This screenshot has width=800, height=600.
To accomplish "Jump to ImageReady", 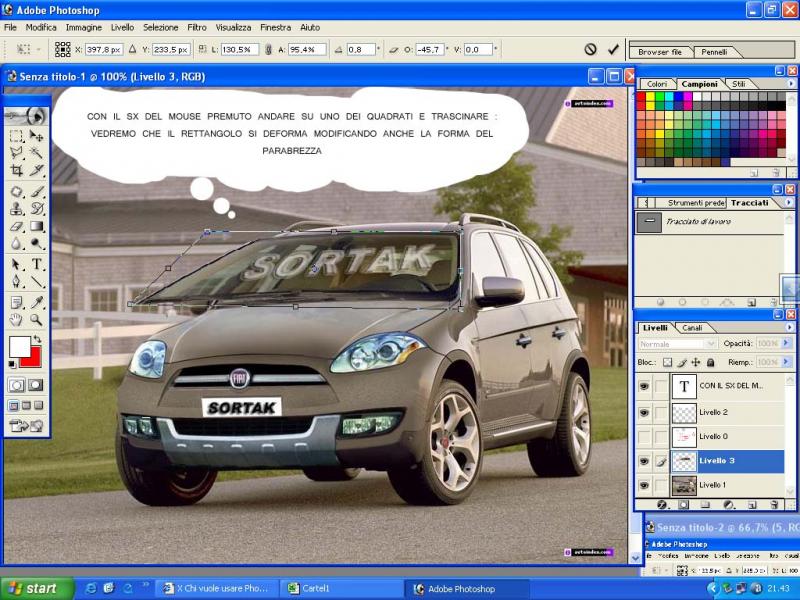I will (27, 426).
